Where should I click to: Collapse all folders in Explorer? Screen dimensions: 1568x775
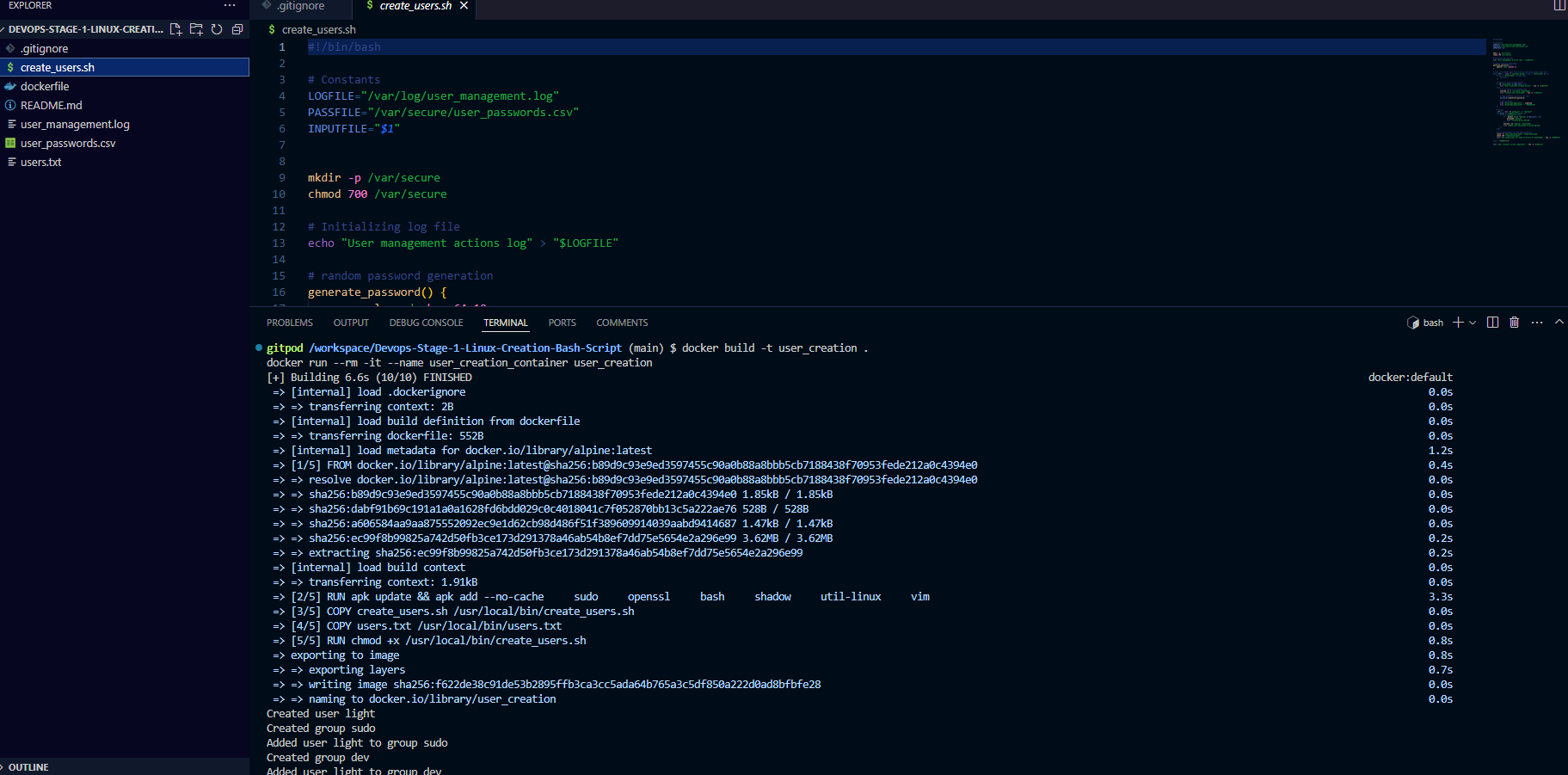pos(237,29)
